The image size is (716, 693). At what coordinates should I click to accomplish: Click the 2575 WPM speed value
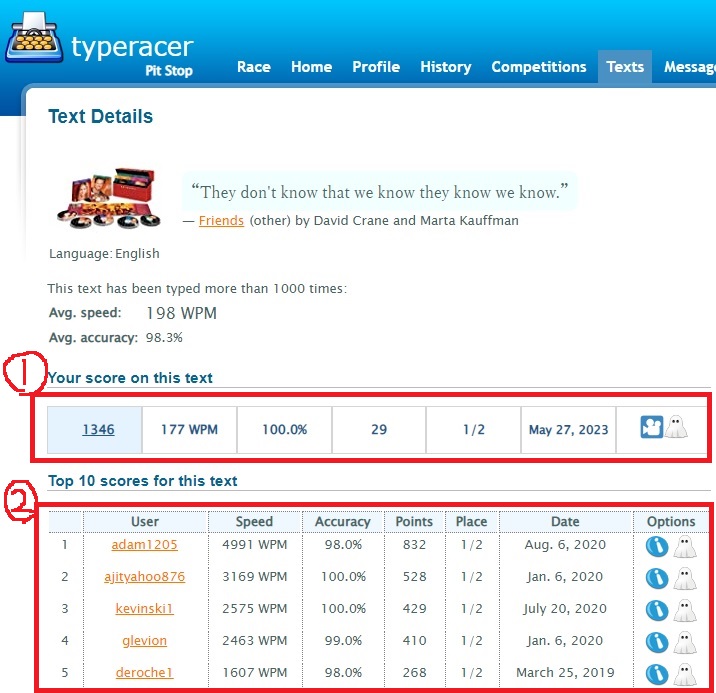tap(254, 609)
